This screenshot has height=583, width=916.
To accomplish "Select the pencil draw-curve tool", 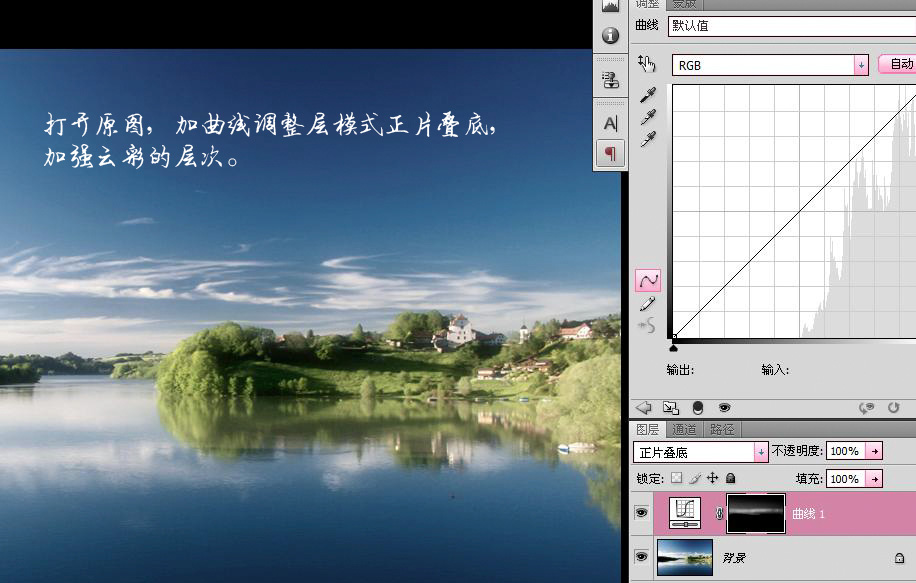I will click(648, 304).
